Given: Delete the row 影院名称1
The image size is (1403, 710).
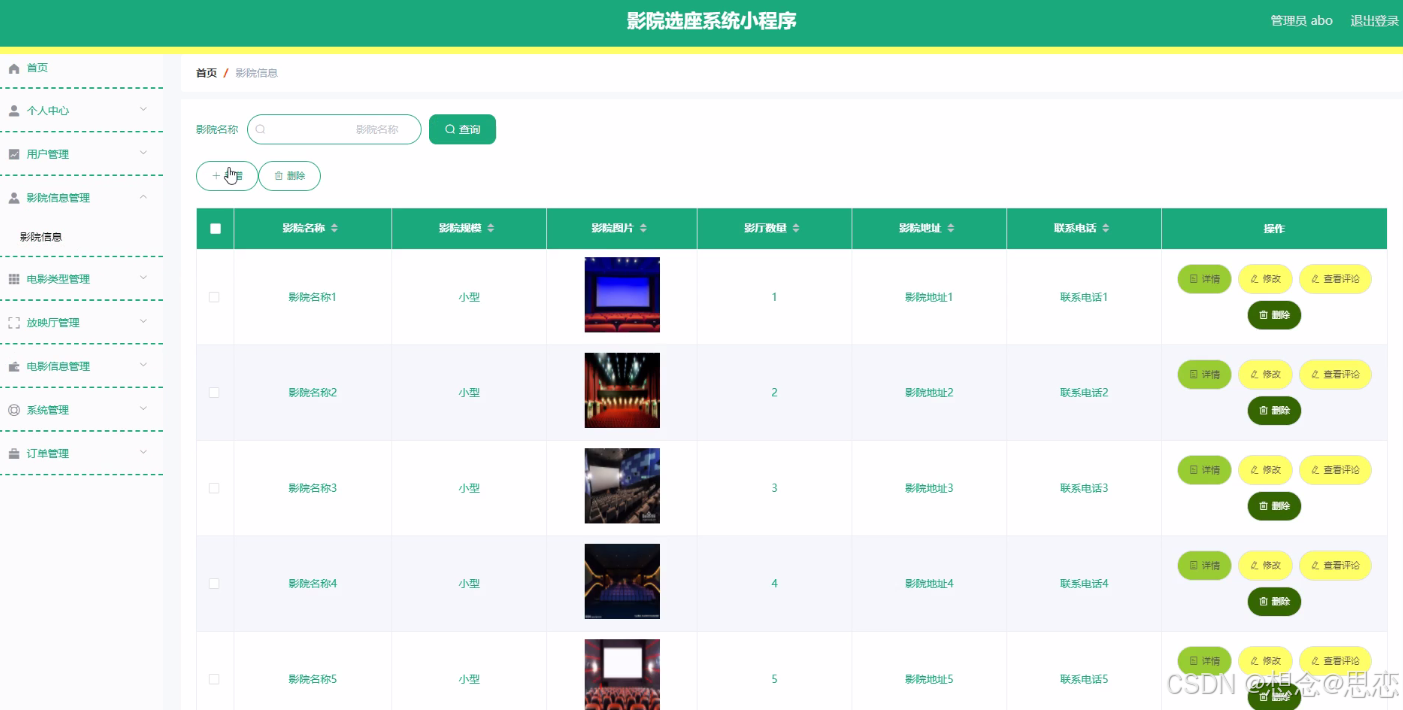Looking at the screenshot, I should [1274, 315].
